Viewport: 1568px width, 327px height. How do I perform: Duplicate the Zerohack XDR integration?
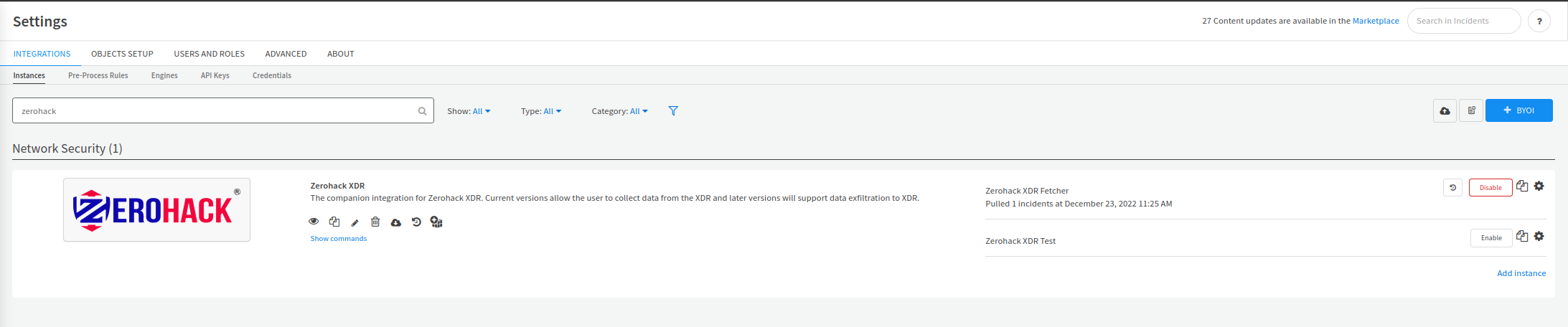(x=334, y=222)
